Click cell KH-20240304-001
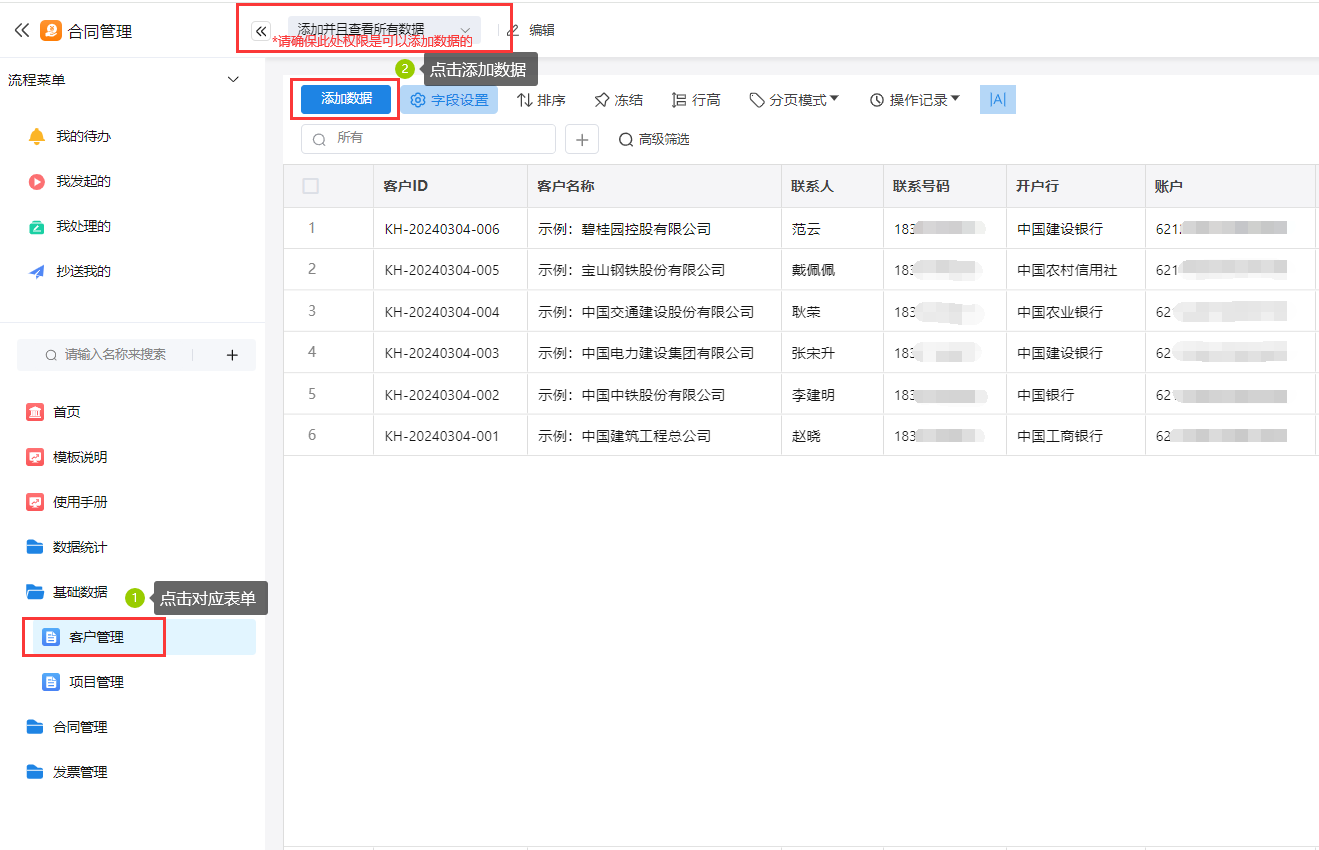Viewport: 1319px width, 850px height. pos(450,436)
